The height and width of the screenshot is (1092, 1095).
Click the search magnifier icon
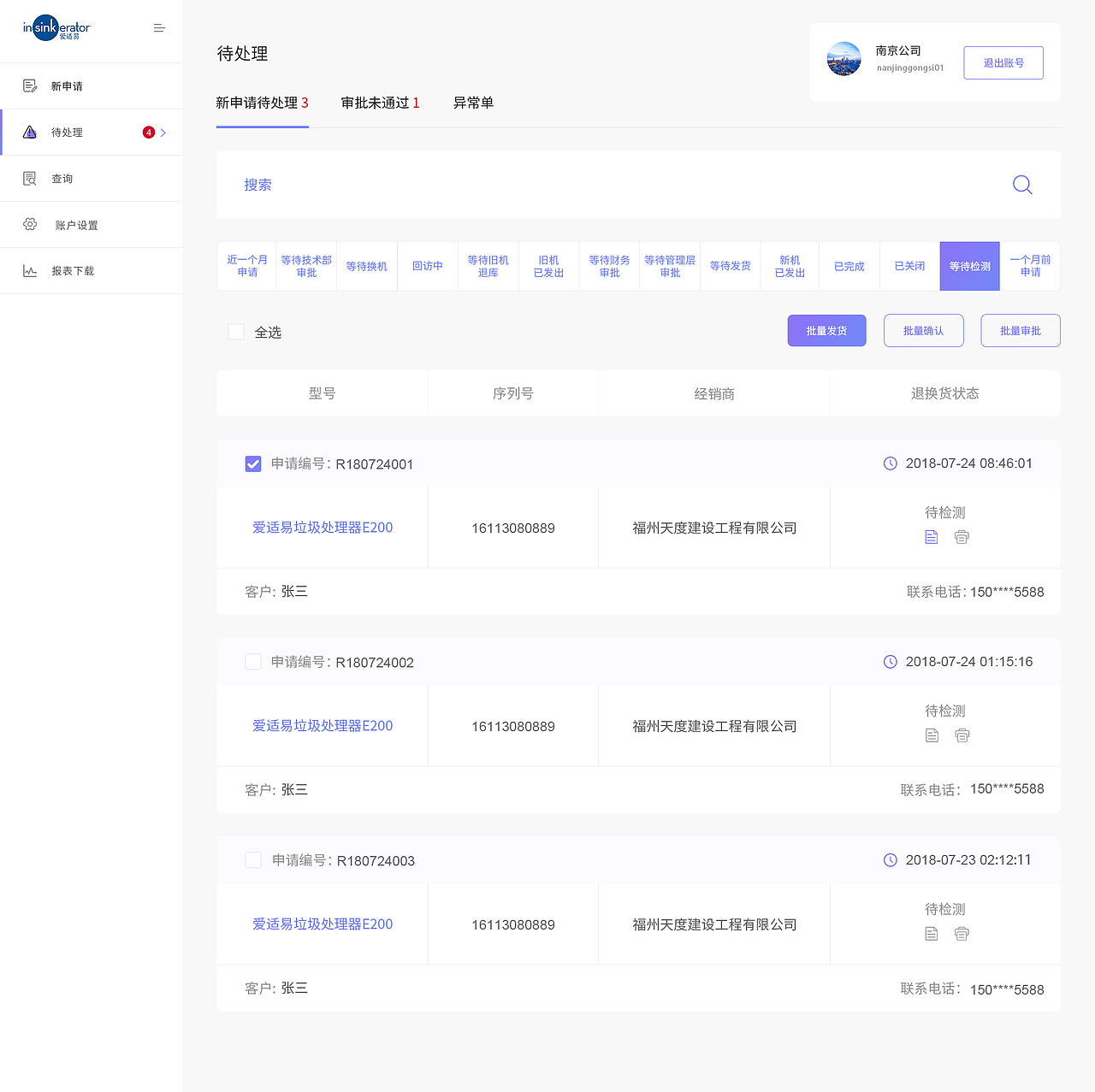pyautogui.click(x=1021, y=185)
